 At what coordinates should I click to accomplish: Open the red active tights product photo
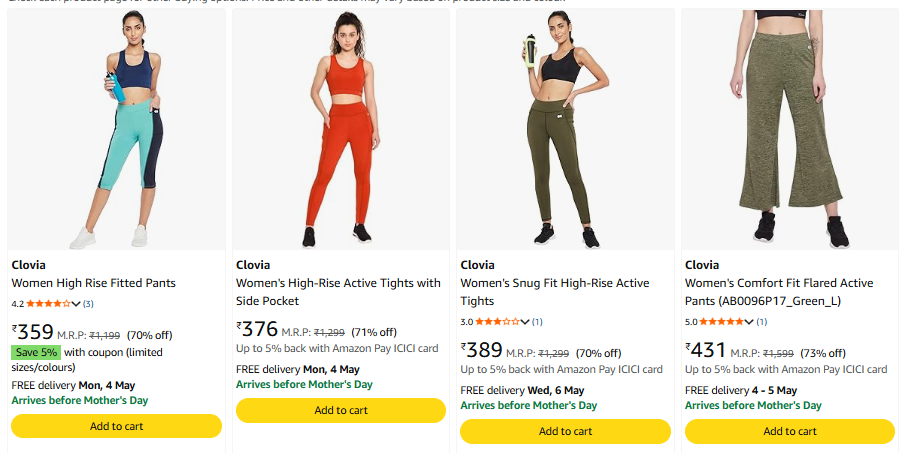[341, 130]
